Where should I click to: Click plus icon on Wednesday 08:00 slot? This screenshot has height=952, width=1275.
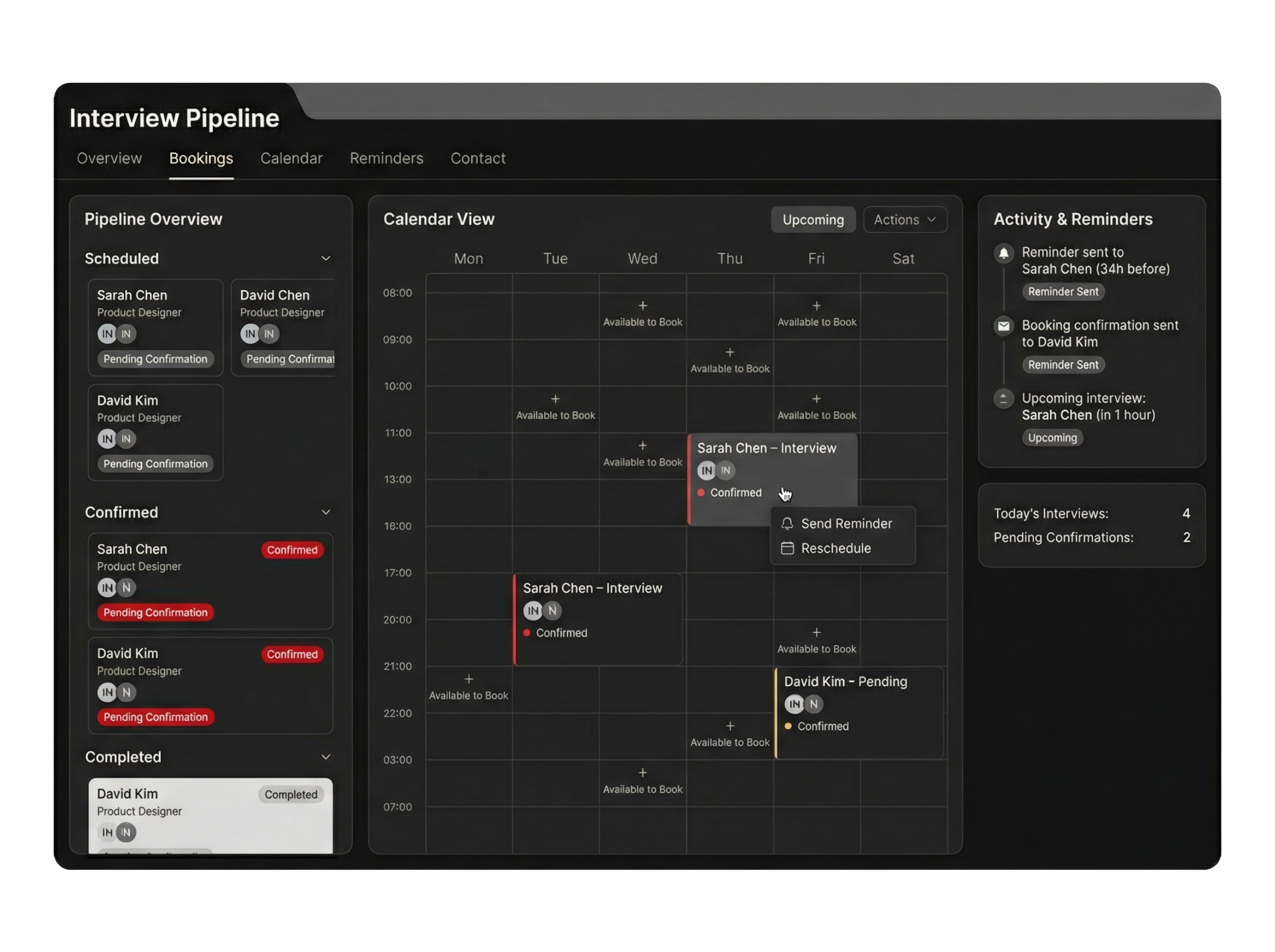point(642,305)
